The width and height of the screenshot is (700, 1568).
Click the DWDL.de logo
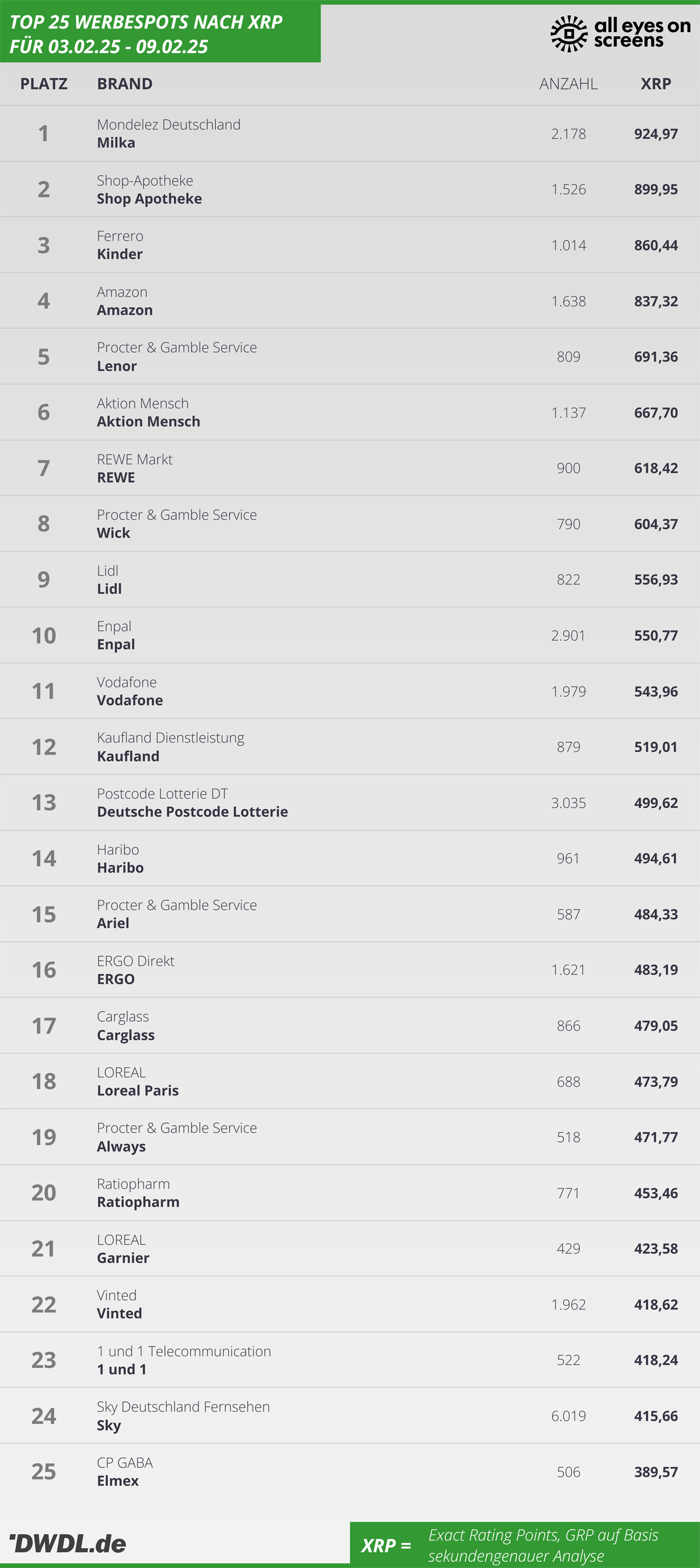pyautogui.click(x=68, y=1543)
